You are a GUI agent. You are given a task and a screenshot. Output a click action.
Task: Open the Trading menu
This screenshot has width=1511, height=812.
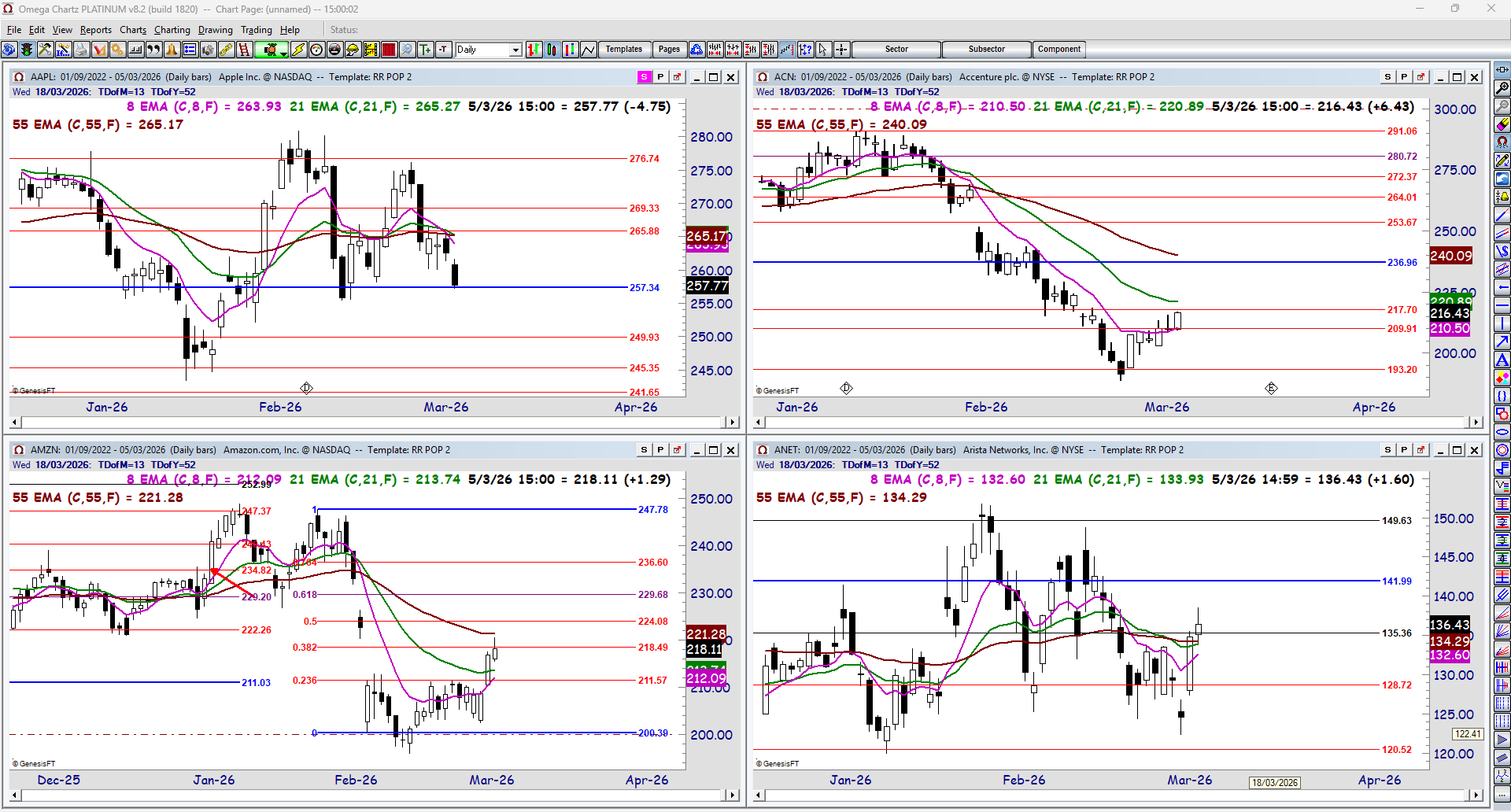coord(257,30)
